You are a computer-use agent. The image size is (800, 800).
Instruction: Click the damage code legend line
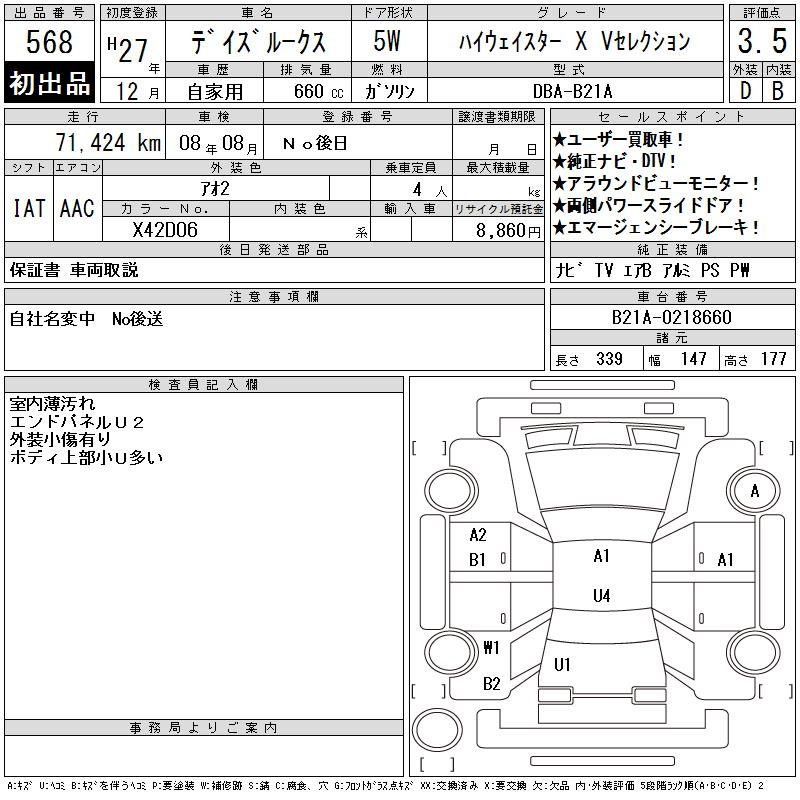point(385,786)
